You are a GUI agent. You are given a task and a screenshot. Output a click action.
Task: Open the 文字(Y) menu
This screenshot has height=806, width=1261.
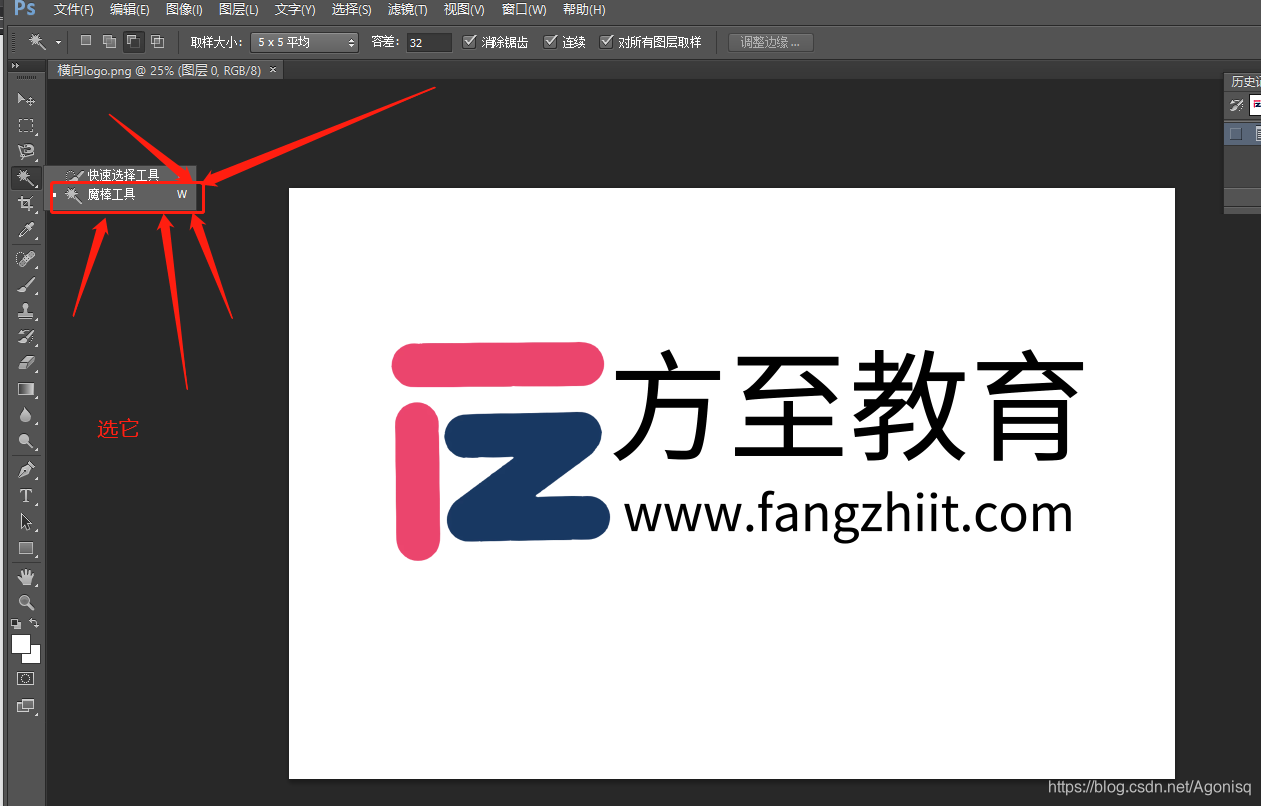point(295,10)
